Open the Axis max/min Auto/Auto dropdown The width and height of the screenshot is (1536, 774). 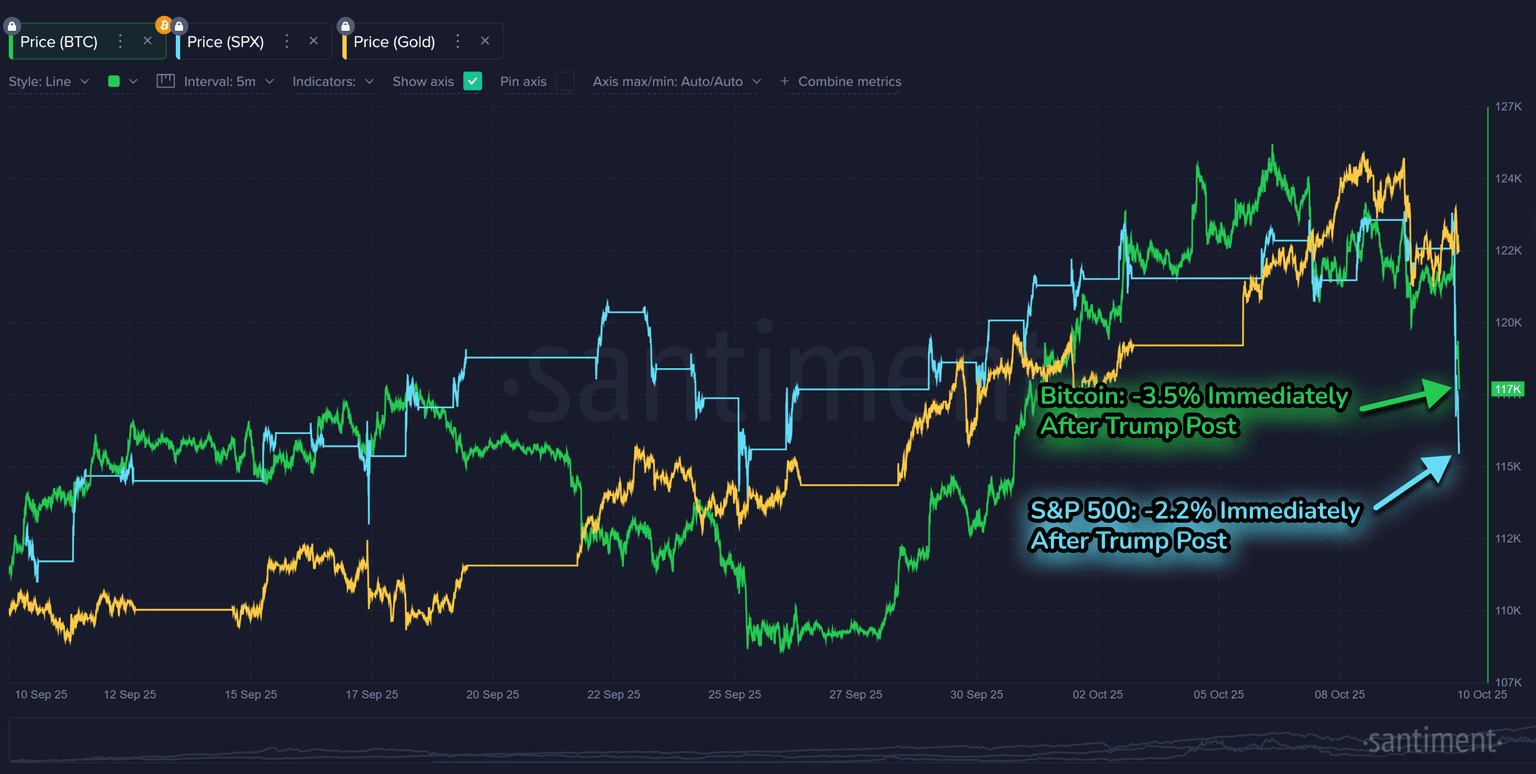tap(676, 81)
